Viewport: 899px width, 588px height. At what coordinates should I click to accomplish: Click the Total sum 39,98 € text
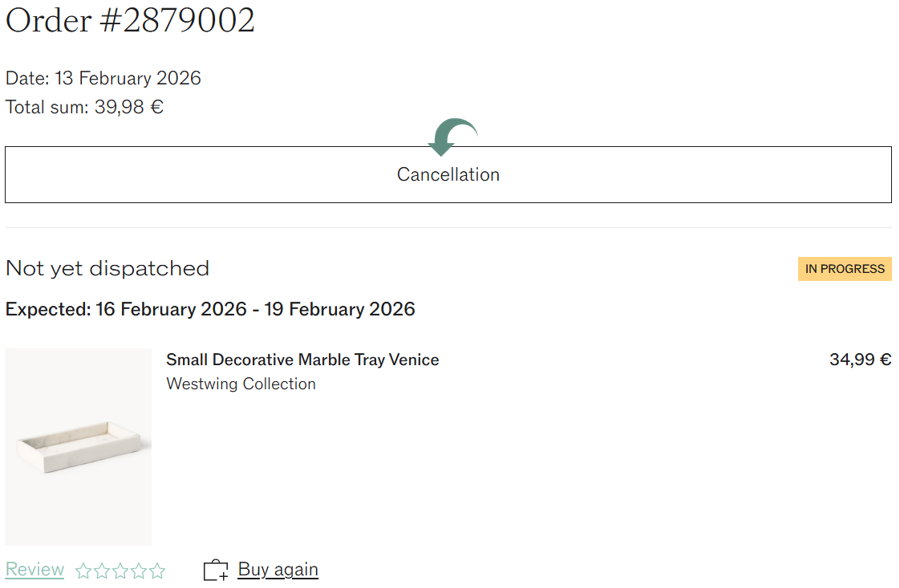coord(84,107)
